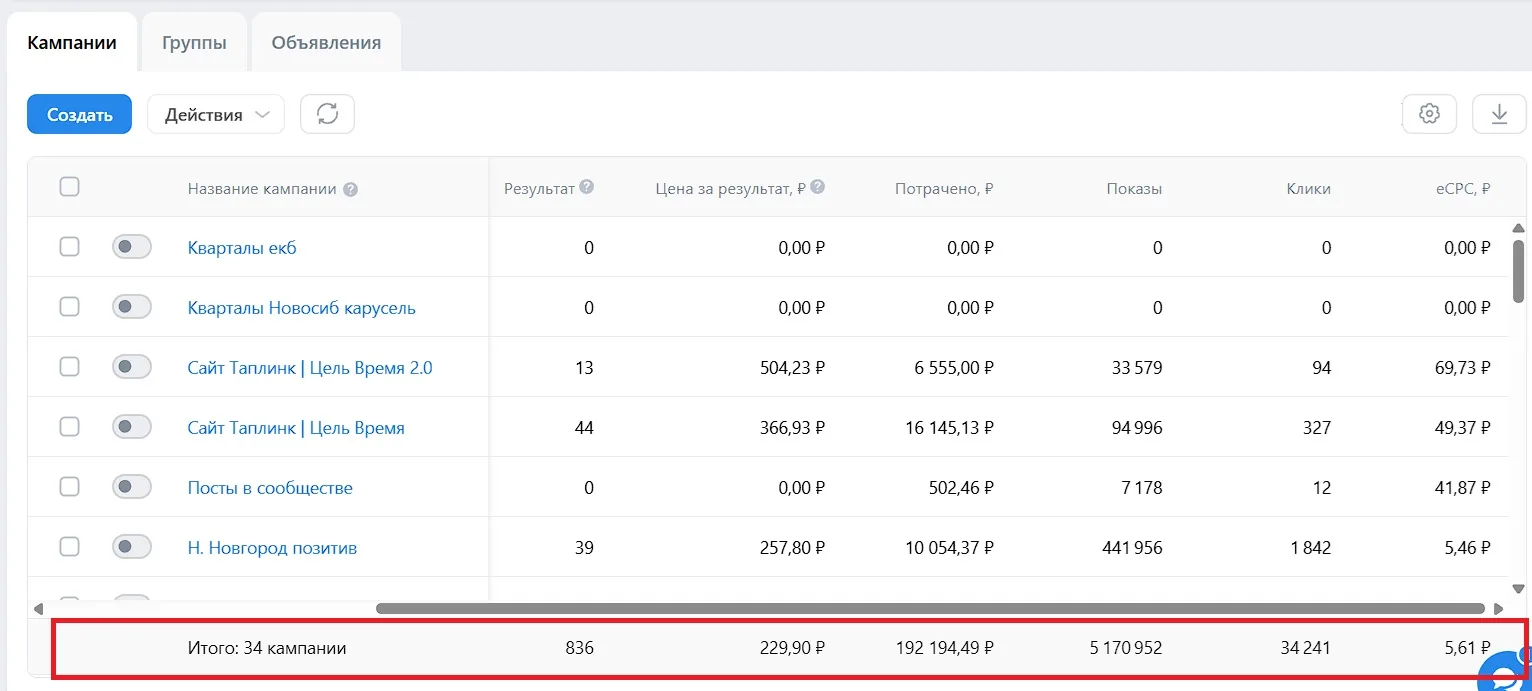Click the horizontal scrollbar thumb
This screenshot has width=1532, height=691.
pos(930,608)
